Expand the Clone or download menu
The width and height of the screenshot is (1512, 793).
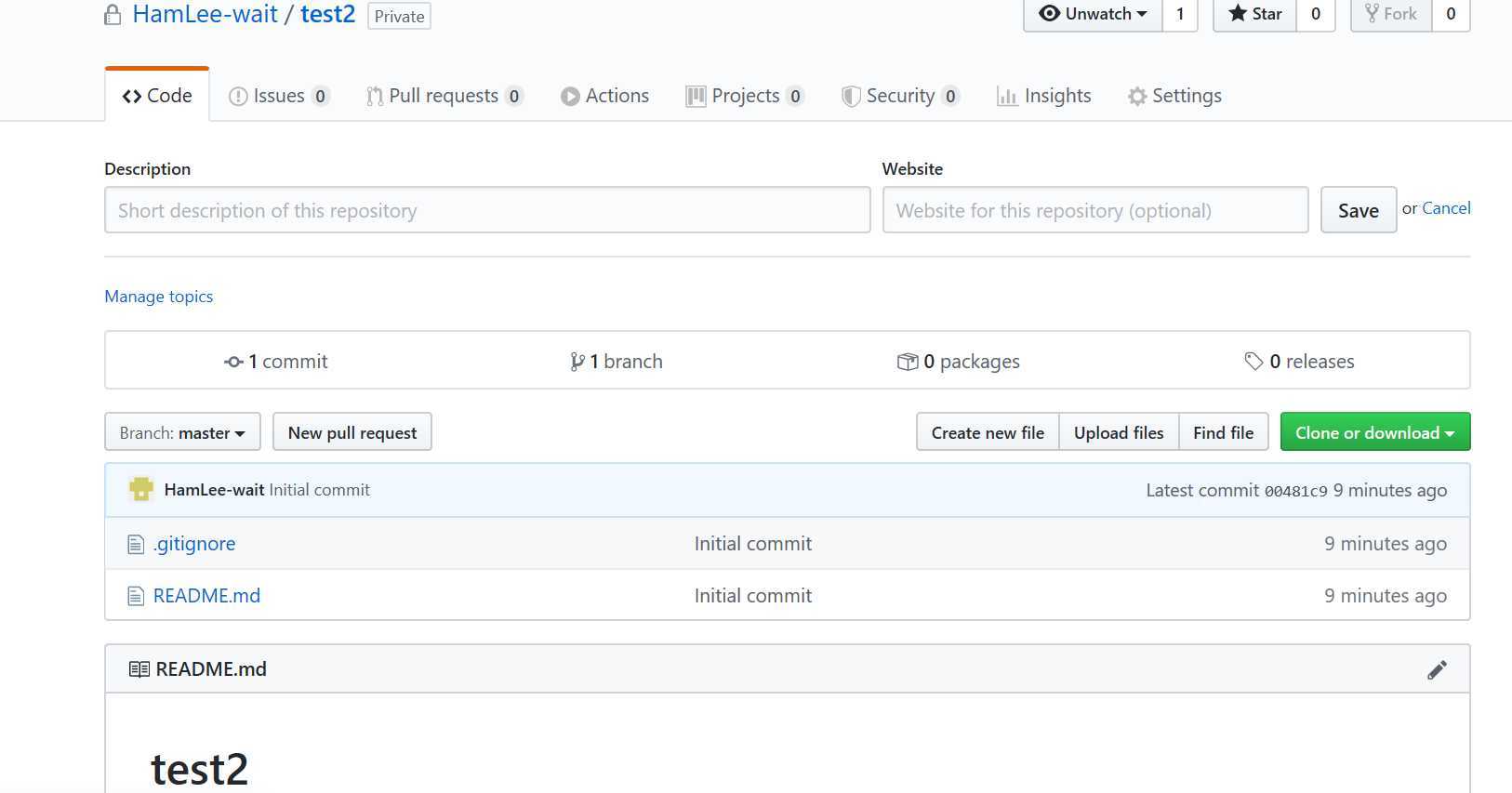point(1375,432)
